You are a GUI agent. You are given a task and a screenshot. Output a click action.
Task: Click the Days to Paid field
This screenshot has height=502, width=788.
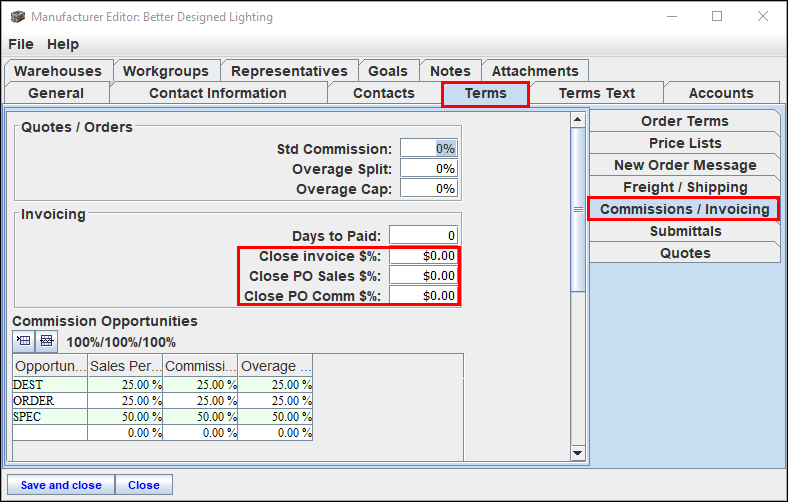[424, 236]
